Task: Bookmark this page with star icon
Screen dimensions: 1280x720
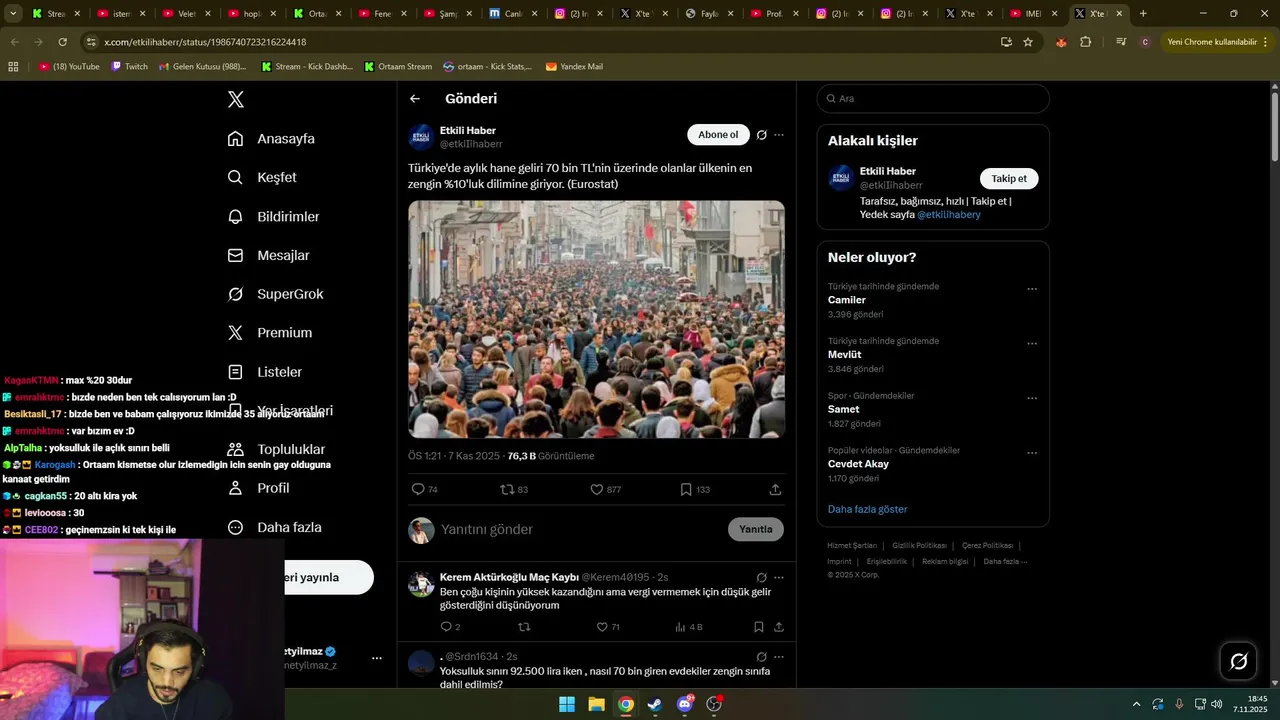Action: 1028,42
